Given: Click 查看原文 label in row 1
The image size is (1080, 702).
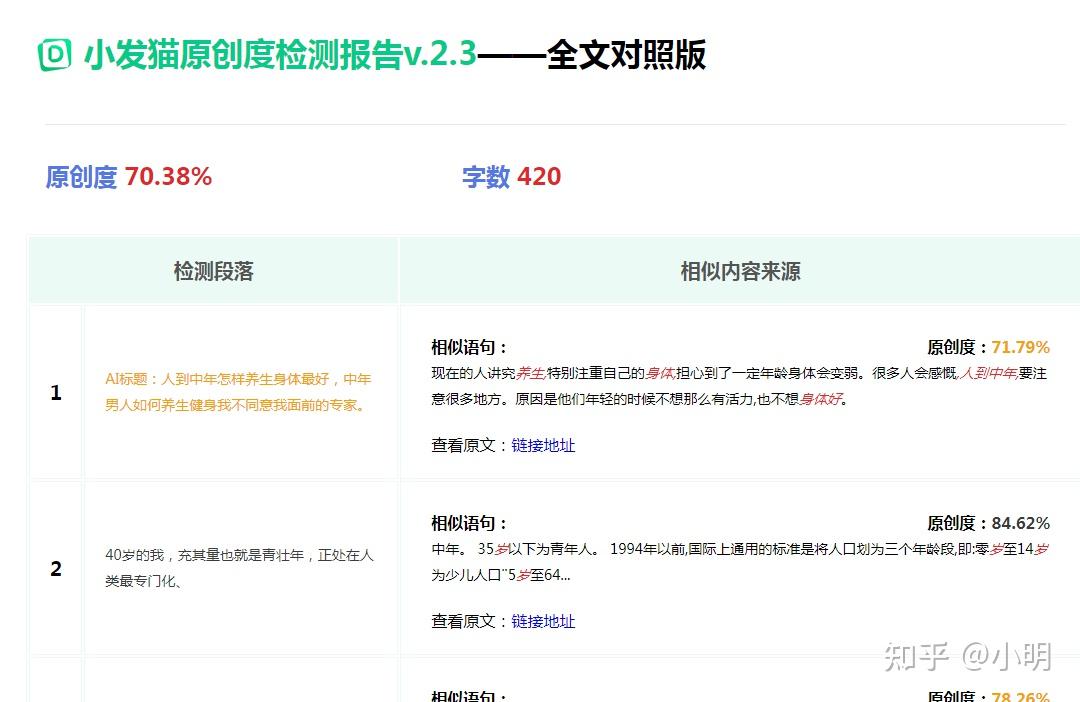Looking at the screenshot, I should pyautogui.click(x=470, y=446).
